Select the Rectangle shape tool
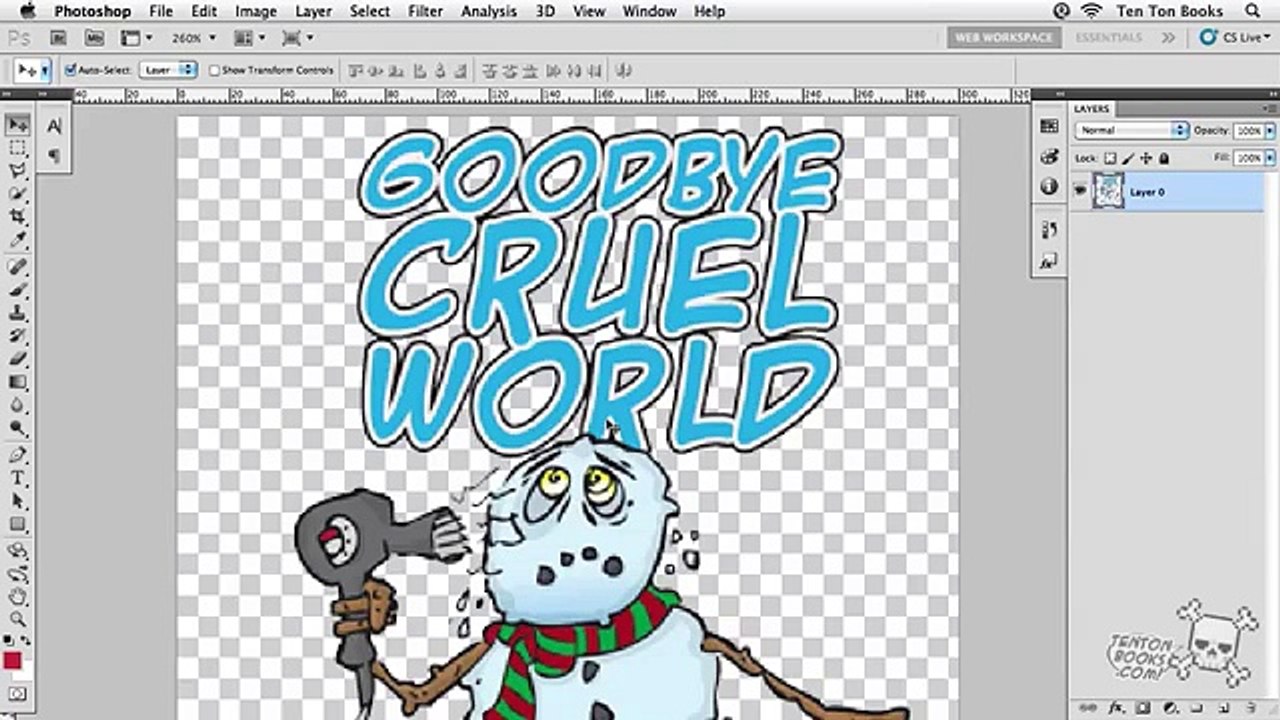This screenshot has height=720, width=1280. point(18,524)
